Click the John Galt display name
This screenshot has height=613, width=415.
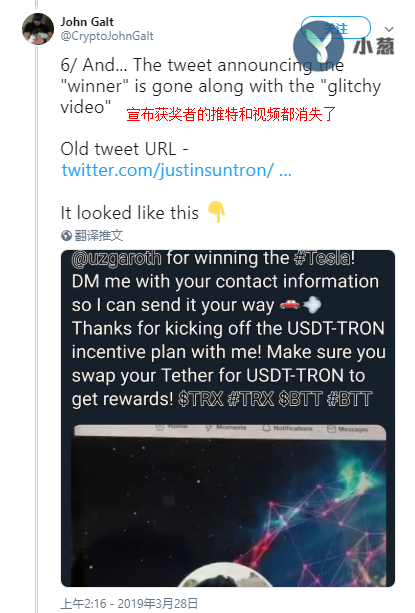87,22
